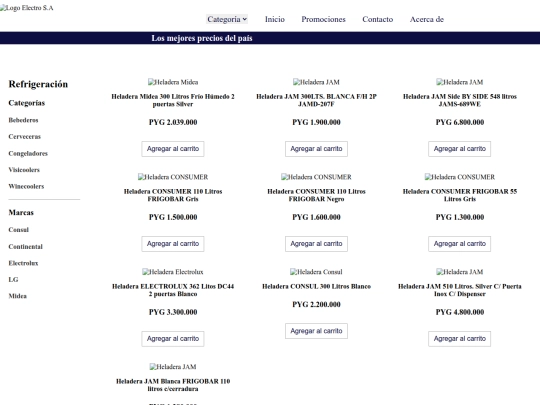Add Heladera JAM 300LTS BLANCA to cart
This screenshot has height=405, width=540.
click(x=316, y=149)
